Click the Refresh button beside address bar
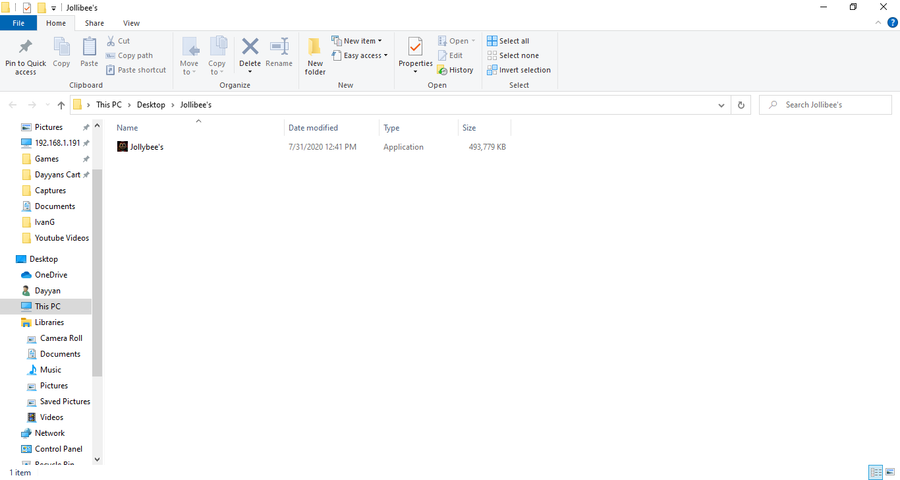Viewport: 900px width, 480px height. pyautogui.click(x=741, y=105)
